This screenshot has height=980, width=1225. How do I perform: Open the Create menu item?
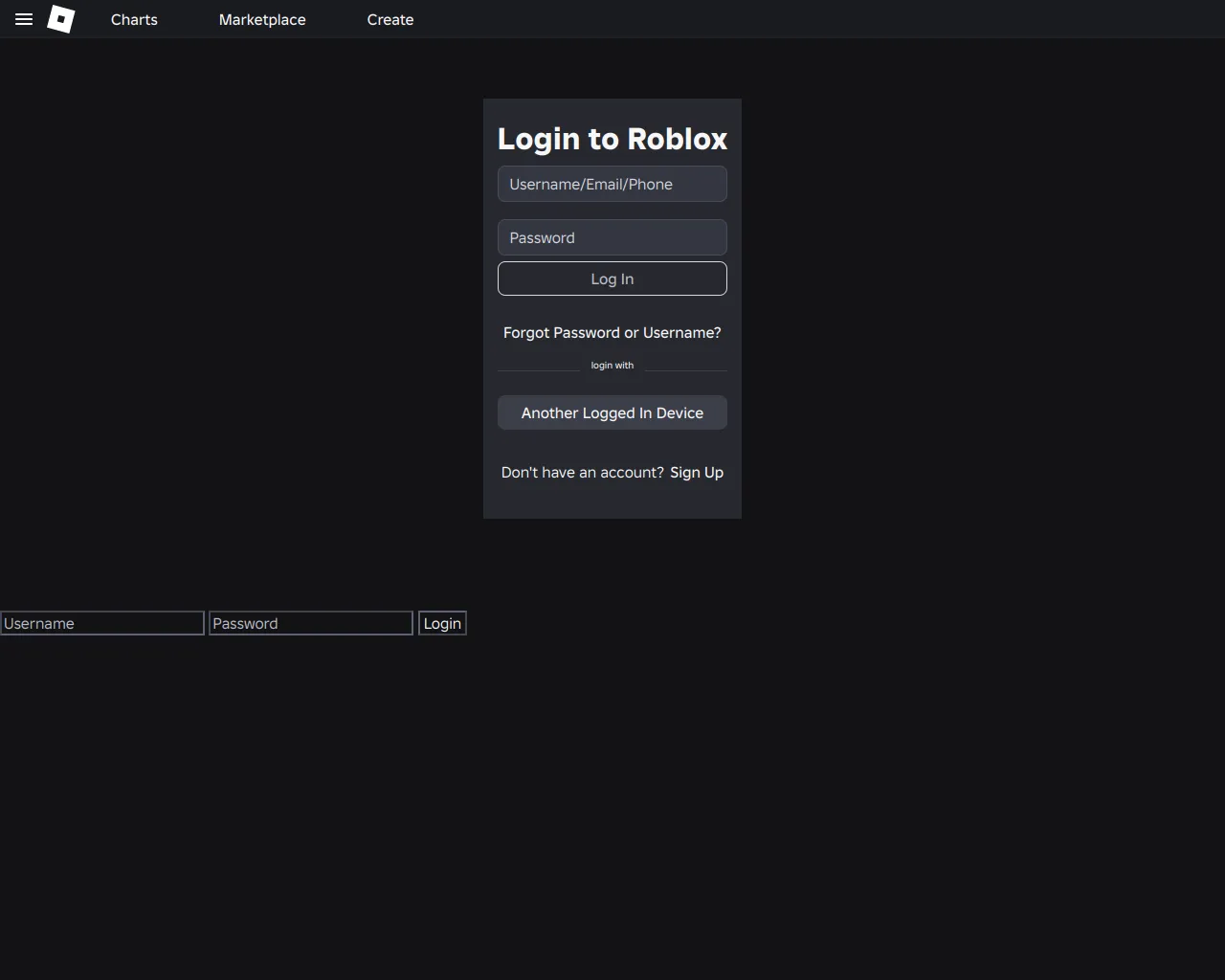pos(390,19)
